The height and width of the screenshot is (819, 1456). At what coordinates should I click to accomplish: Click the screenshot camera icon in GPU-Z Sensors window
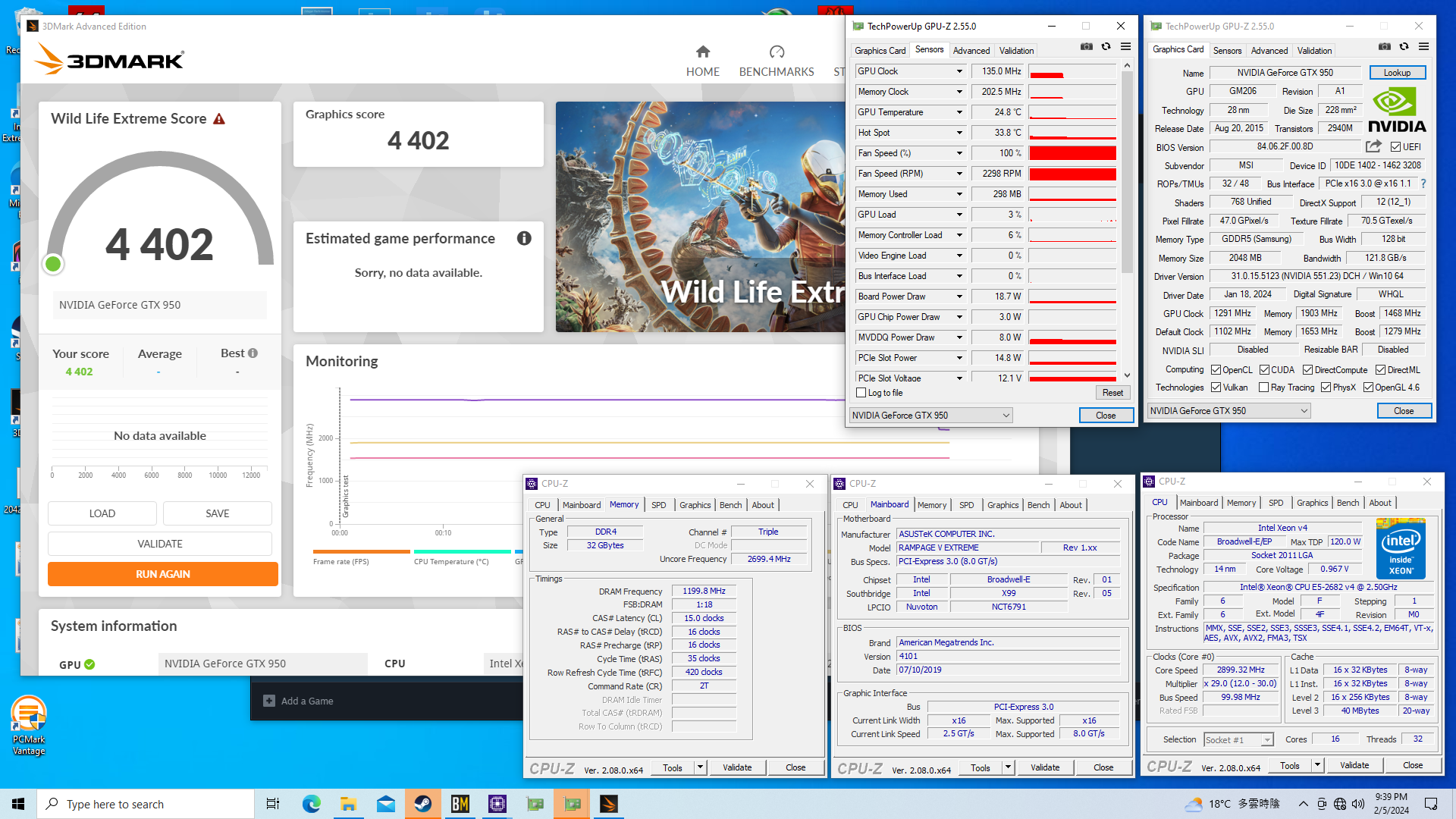tap(1087, 47)
